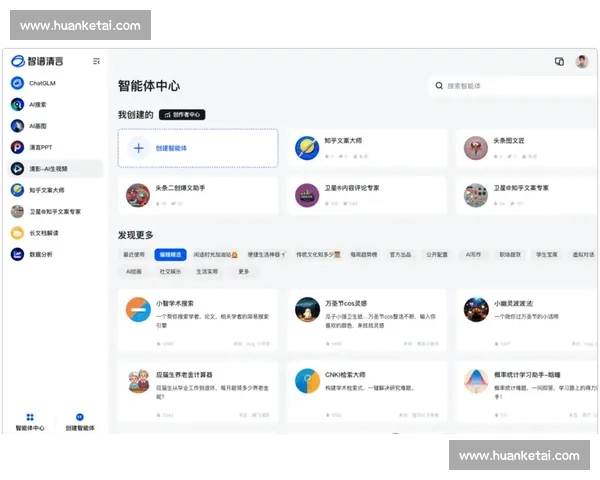Screen dimensions: 600x480
Task: Open 数据分析 in the sidebar
Action: [x=55, y=254]
